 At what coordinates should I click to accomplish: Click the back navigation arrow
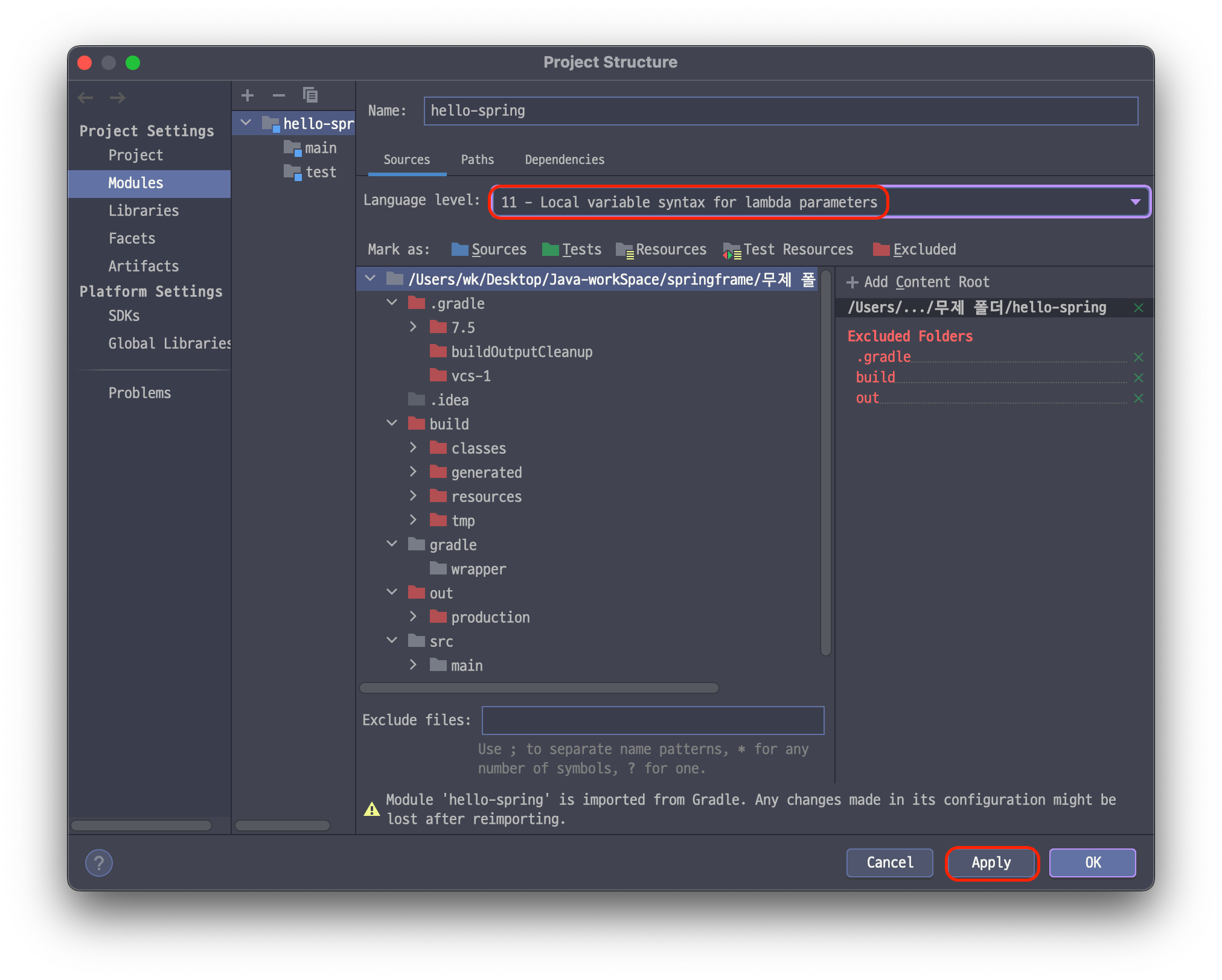pyautogui.click(x=86, y=98)
